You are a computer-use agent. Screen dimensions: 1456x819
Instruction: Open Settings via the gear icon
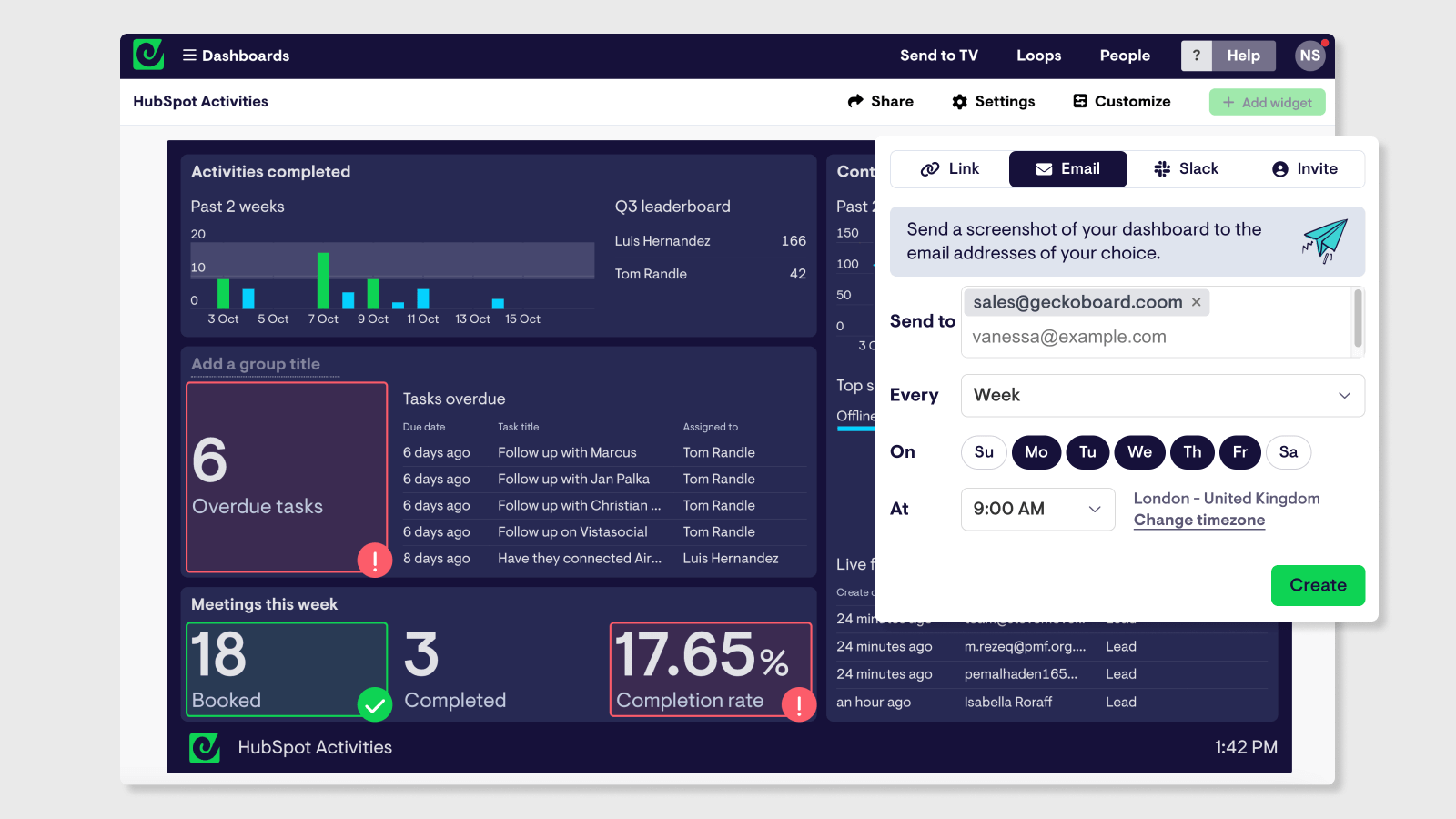pyautogui.click(x=959, y=102)
